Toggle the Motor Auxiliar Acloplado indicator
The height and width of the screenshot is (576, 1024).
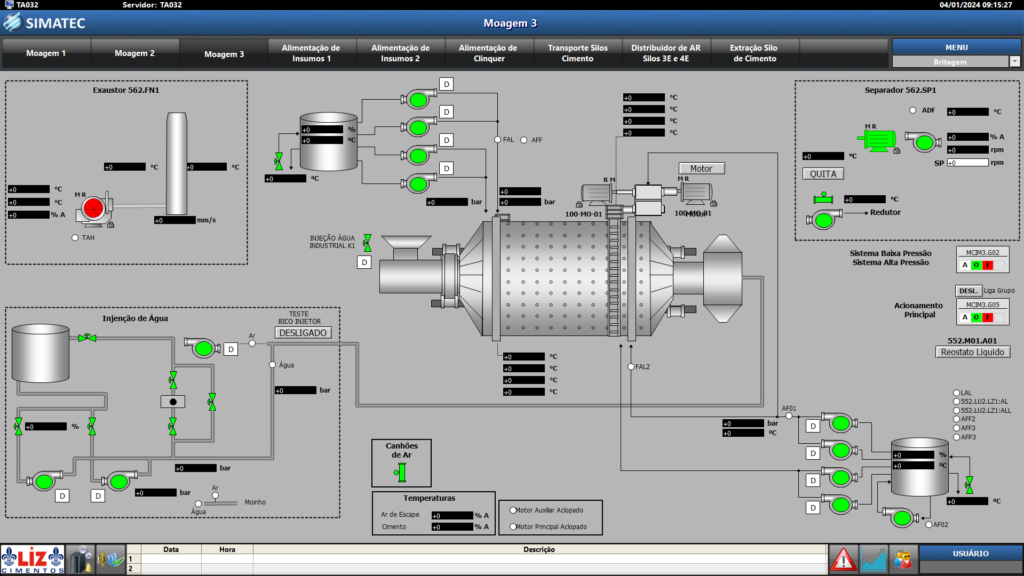click(513, 510)
